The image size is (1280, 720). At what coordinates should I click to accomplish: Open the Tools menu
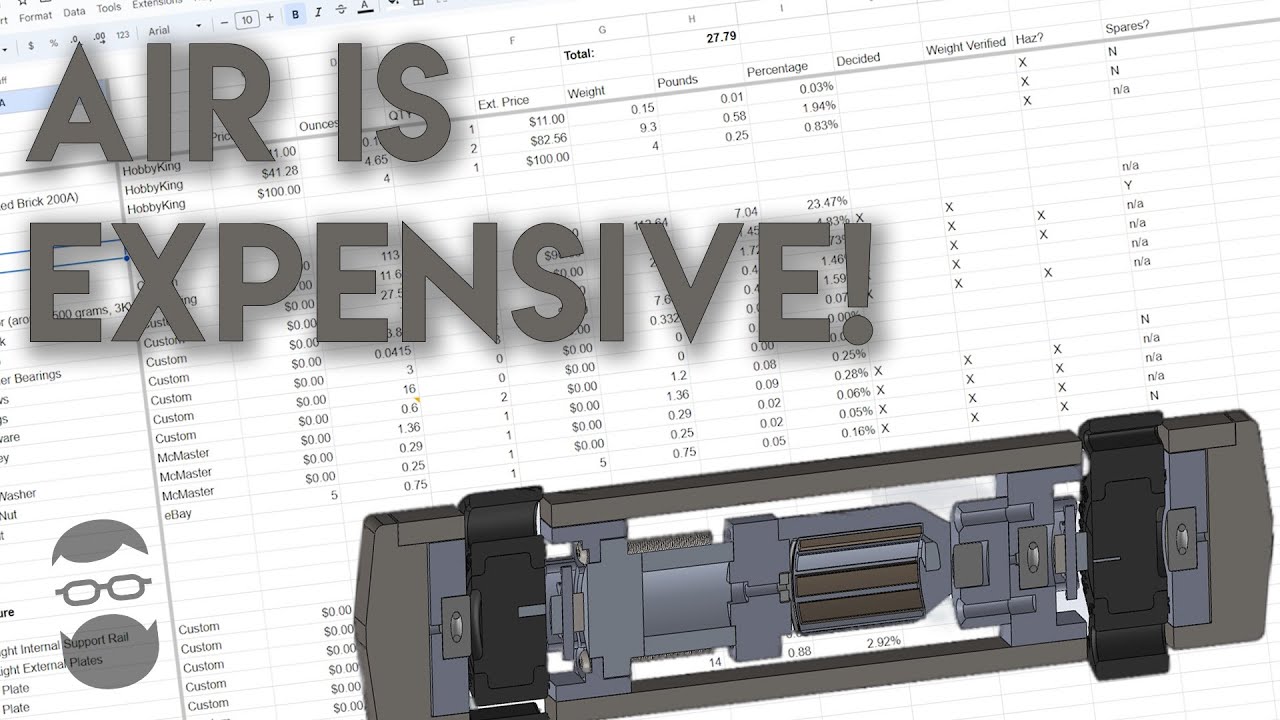click(109, 8)
